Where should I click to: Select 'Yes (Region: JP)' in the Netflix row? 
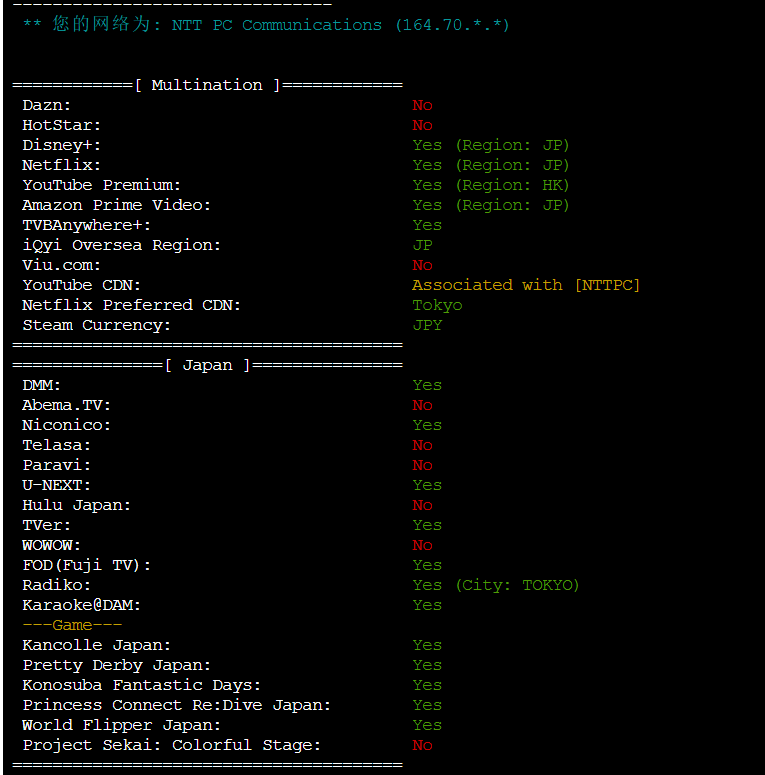(x=491, y=165)
